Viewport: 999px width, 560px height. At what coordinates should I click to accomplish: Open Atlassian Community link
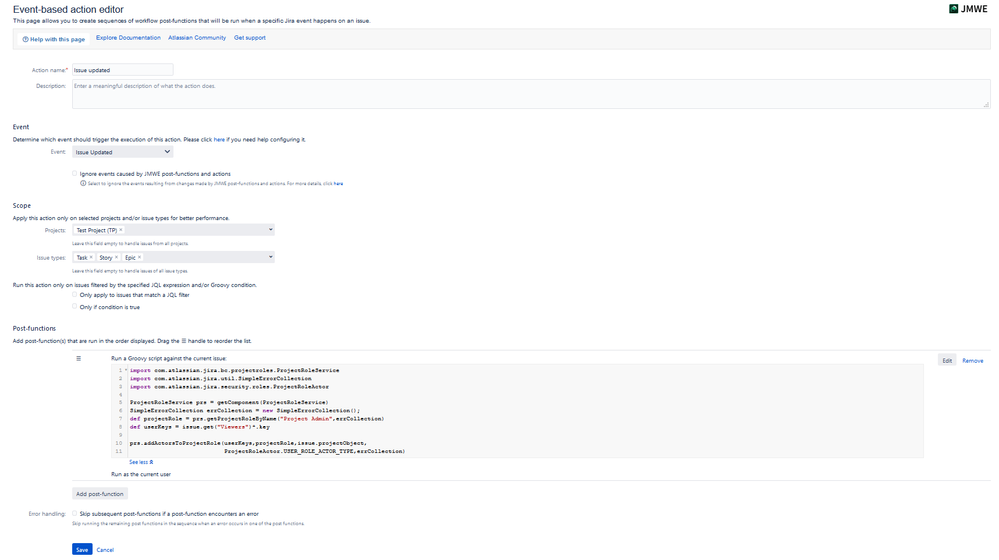click(x=197, y=38)
